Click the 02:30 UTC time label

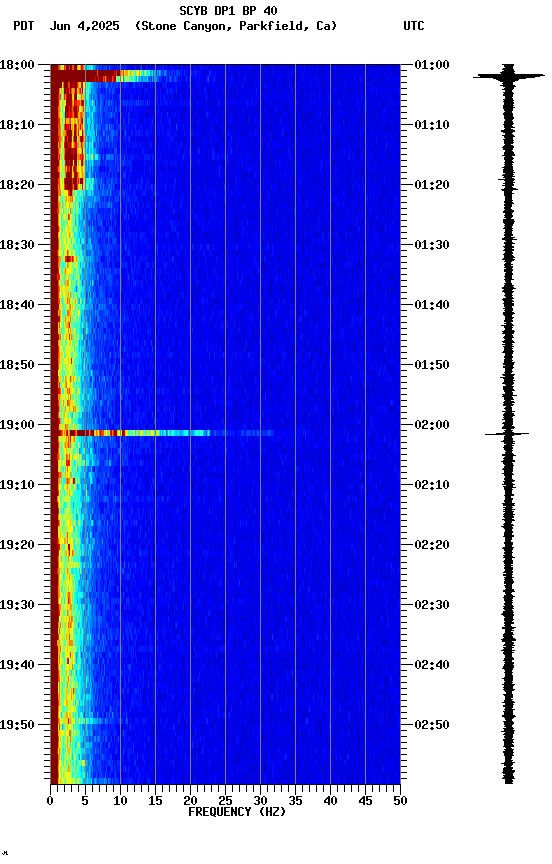click(432, 606)
